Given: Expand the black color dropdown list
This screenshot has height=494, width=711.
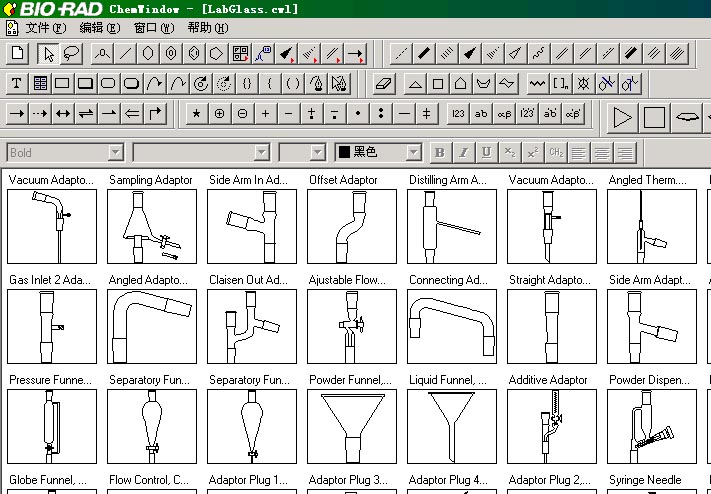Looking at the screenshot, I should [x=413, y=152].
